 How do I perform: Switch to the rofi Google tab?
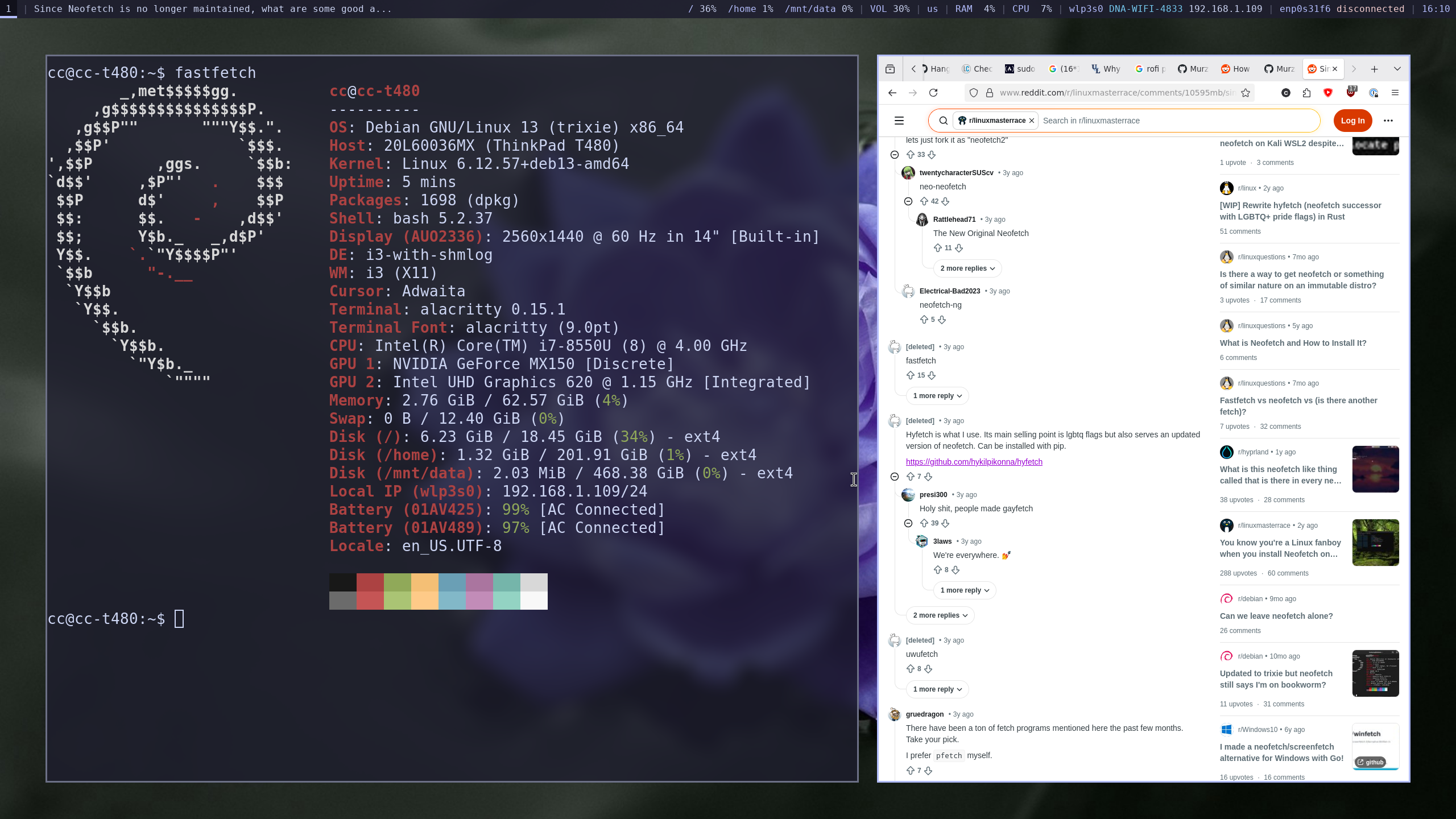tap(1150, 69)
